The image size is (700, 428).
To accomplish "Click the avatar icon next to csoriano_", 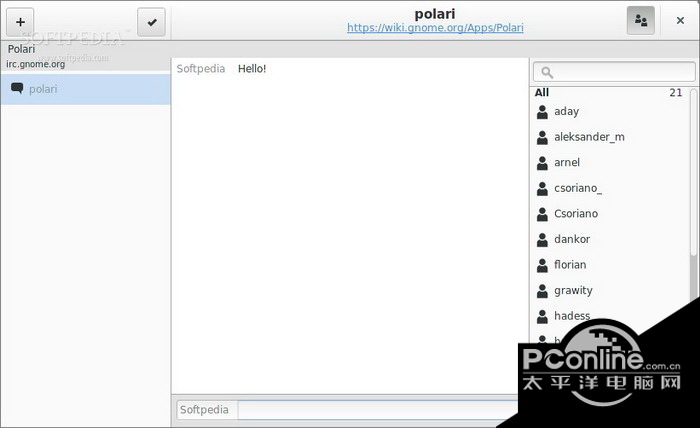I will point(542,188).
